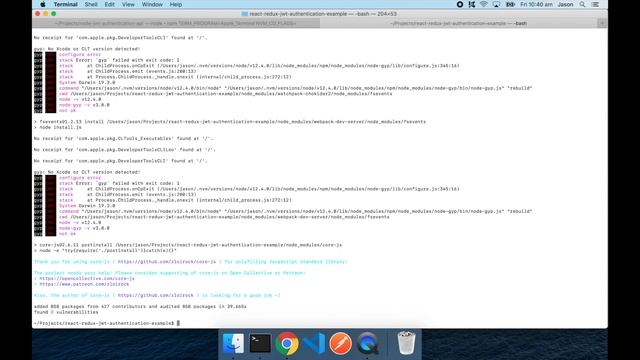The height and width of the screenshot is (360, 640).
Task: Open the Window menu
Action: coord(152,4)
